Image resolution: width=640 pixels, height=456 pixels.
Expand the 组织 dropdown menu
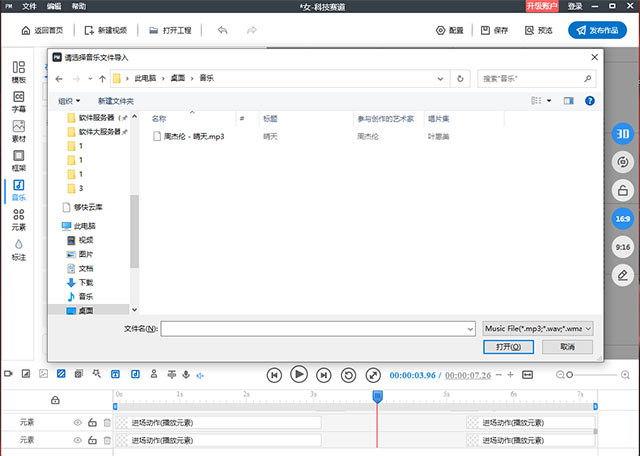(x=69, y=101)
